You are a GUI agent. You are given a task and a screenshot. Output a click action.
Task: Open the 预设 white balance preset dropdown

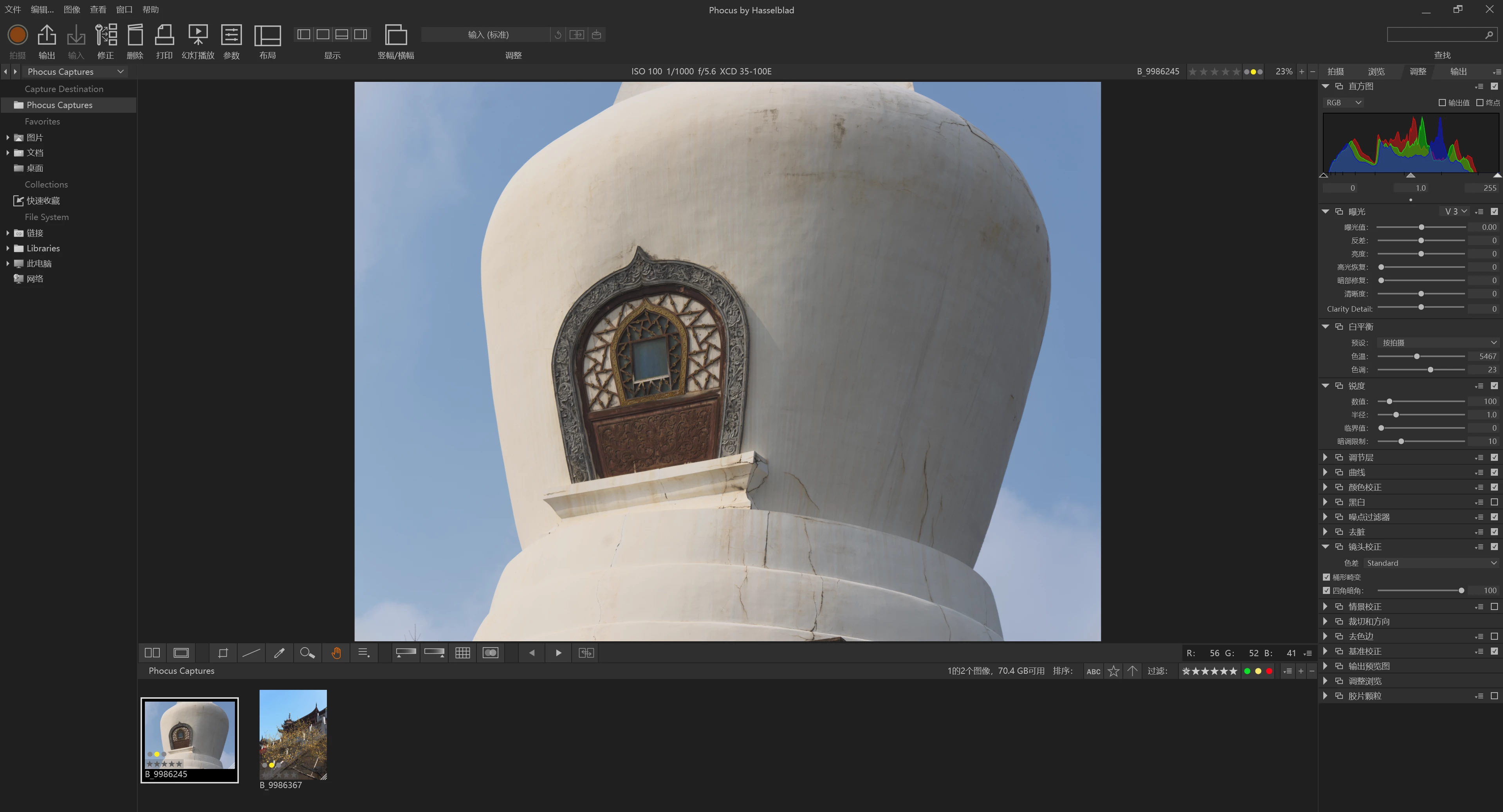point(1438,343)
